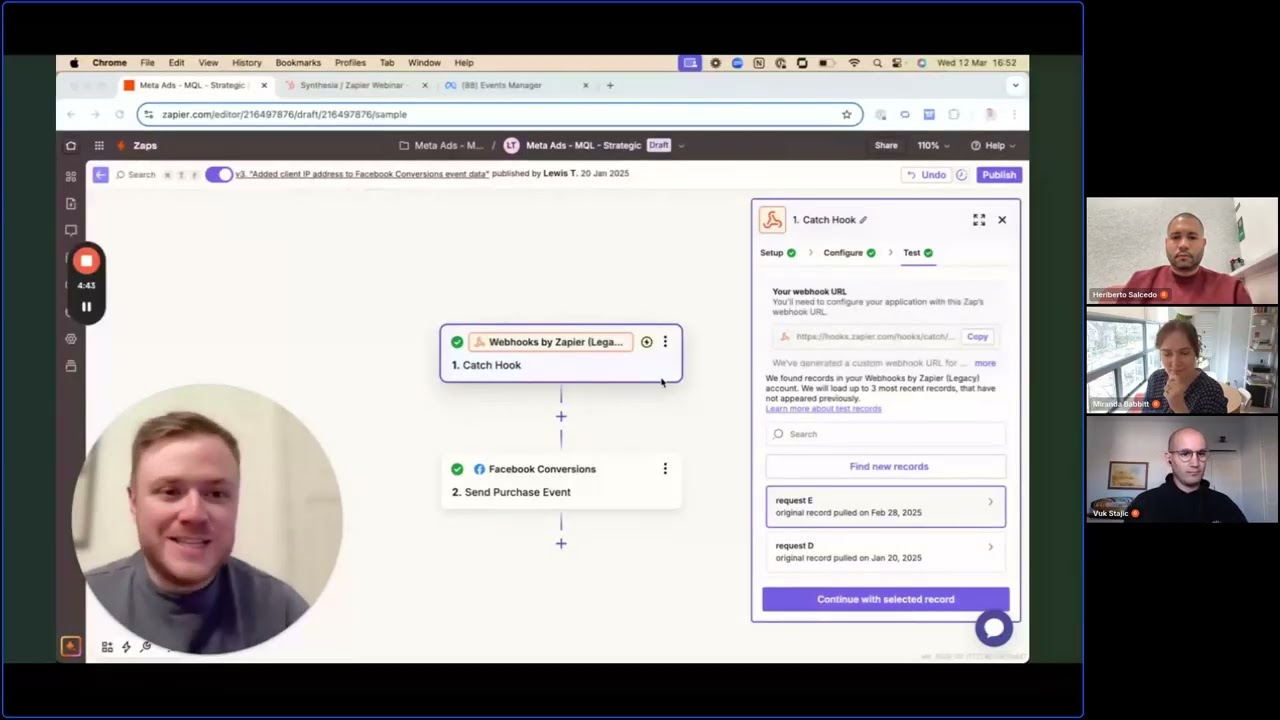Open the versions stack icon in the left sidebar

71,365
